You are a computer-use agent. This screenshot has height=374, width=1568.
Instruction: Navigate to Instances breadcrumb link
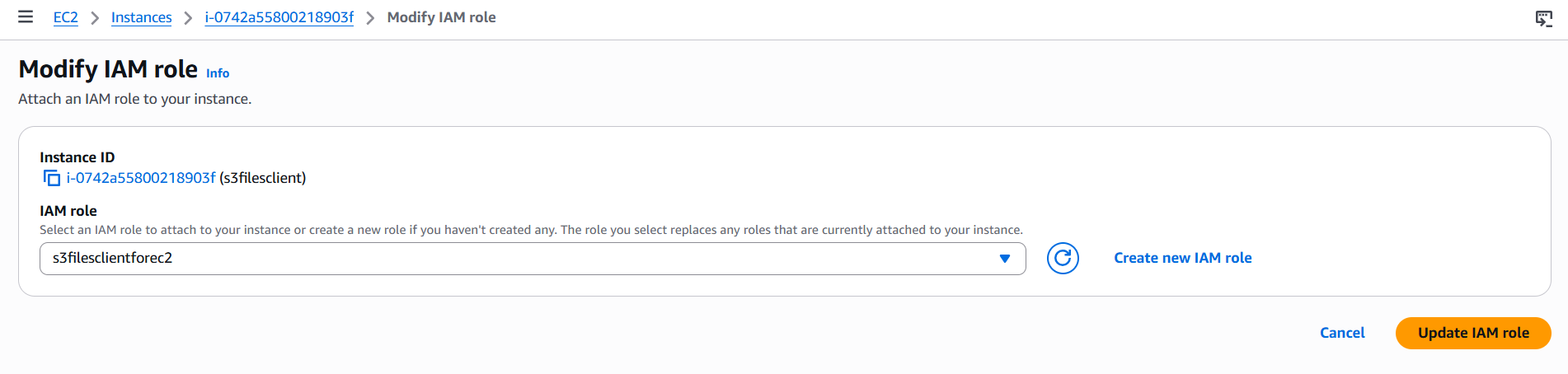pyautogui.click(x=141, y=17)
